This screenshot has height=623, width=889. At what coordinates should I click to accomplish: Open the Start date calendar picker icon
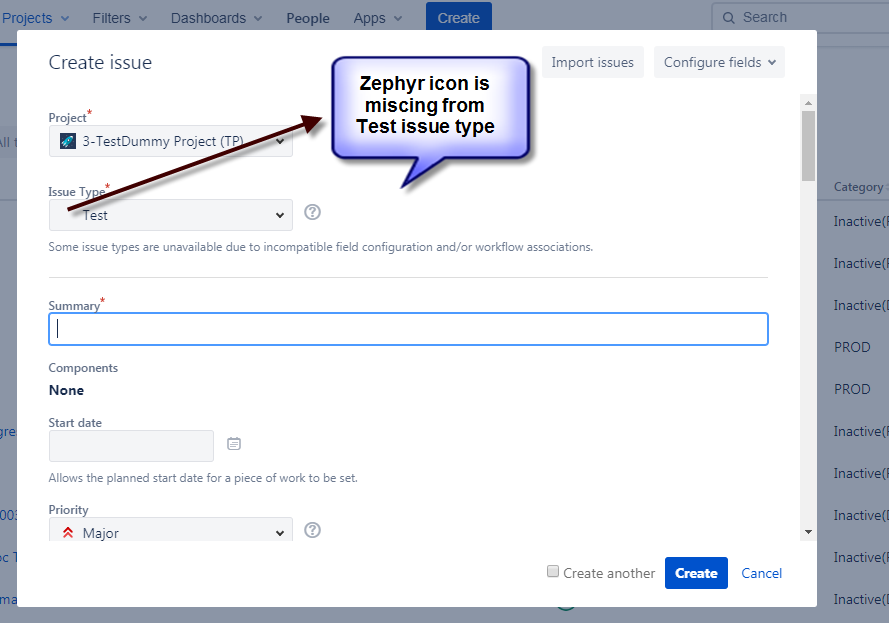click(x=234, y=443)
